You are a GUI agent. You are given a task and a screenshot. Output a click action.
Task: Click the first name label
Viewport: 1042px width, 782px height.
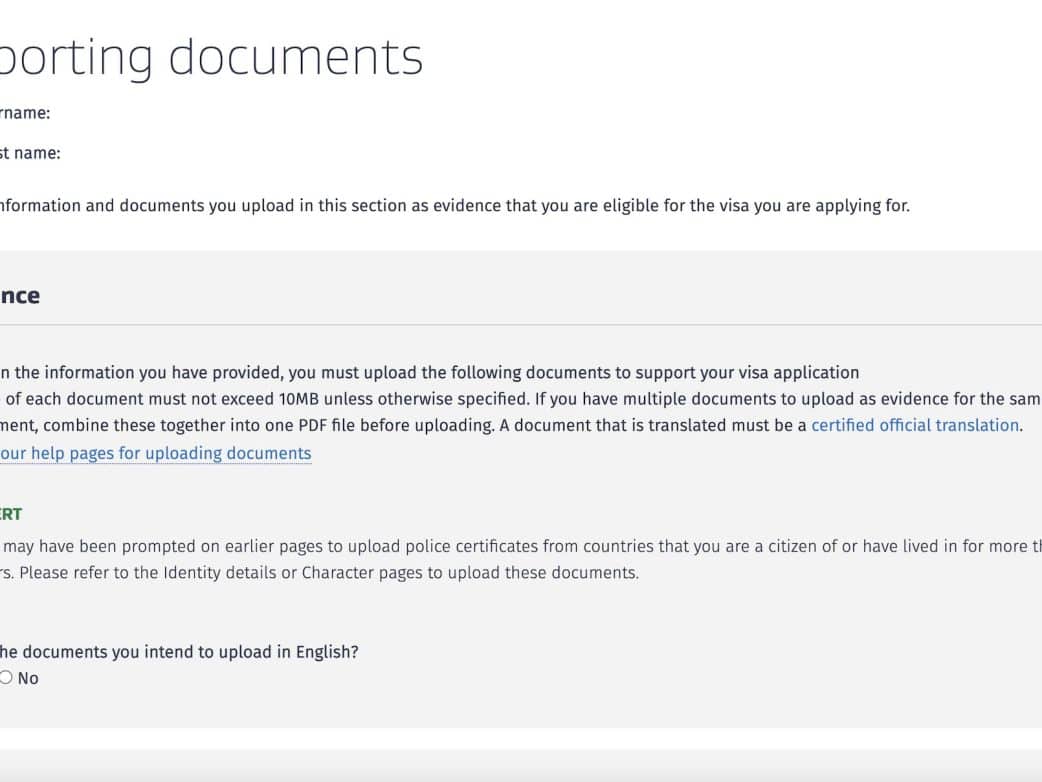click(x=29, y=153)
